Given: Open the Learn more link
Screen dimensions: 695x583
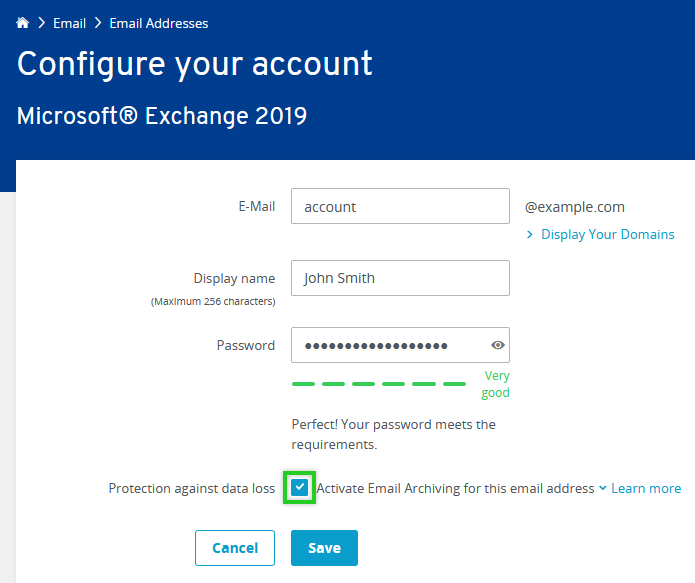Looking at the screenshot, I should coord(646,488).
